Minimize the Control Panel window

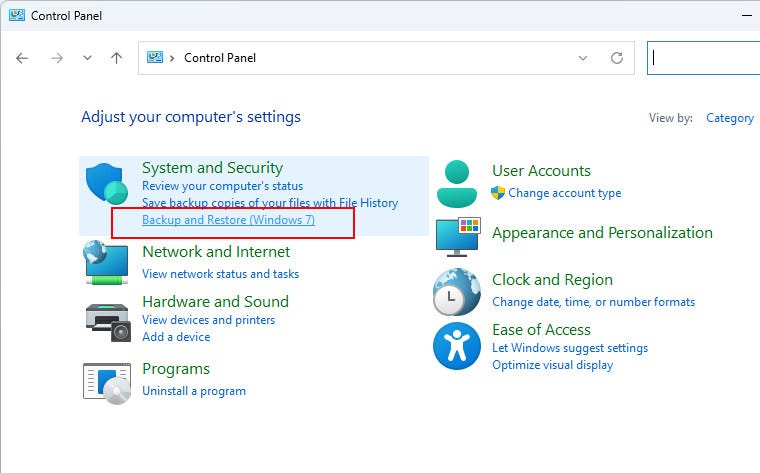click(747, 16)
